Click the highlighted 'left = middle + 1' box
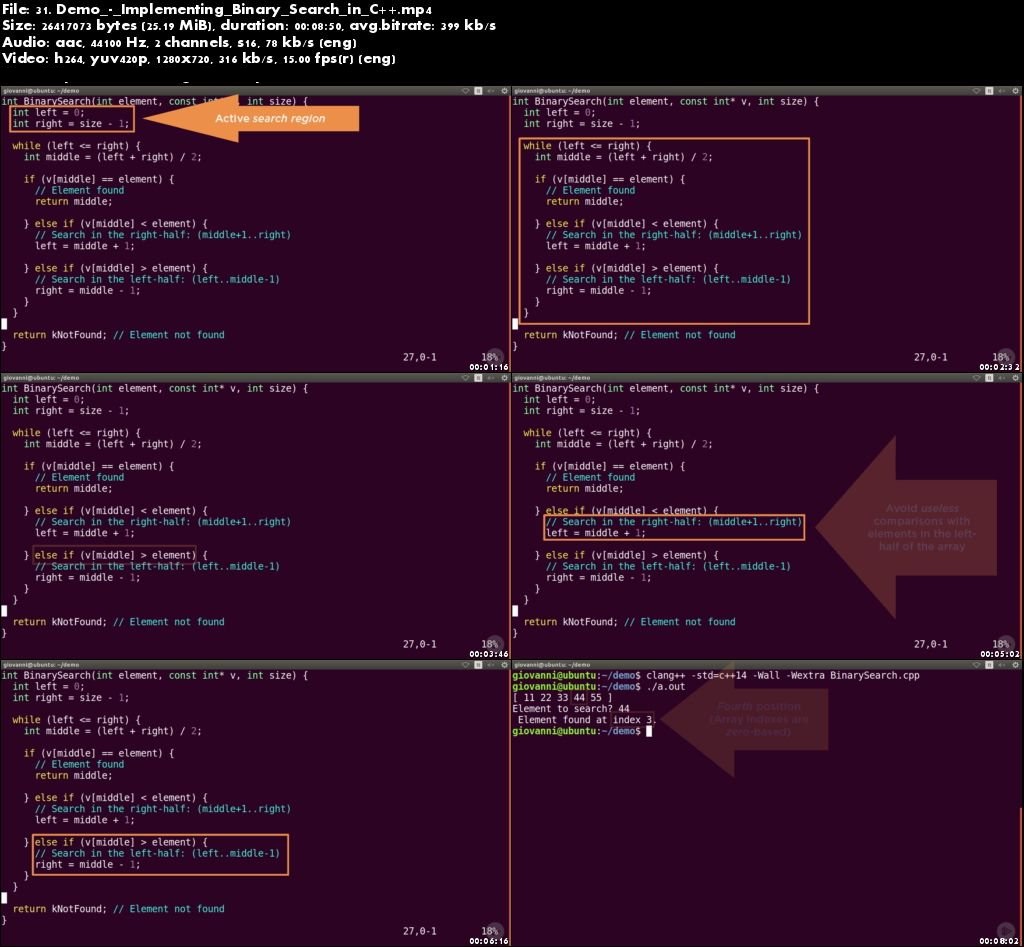 [673, 528]
